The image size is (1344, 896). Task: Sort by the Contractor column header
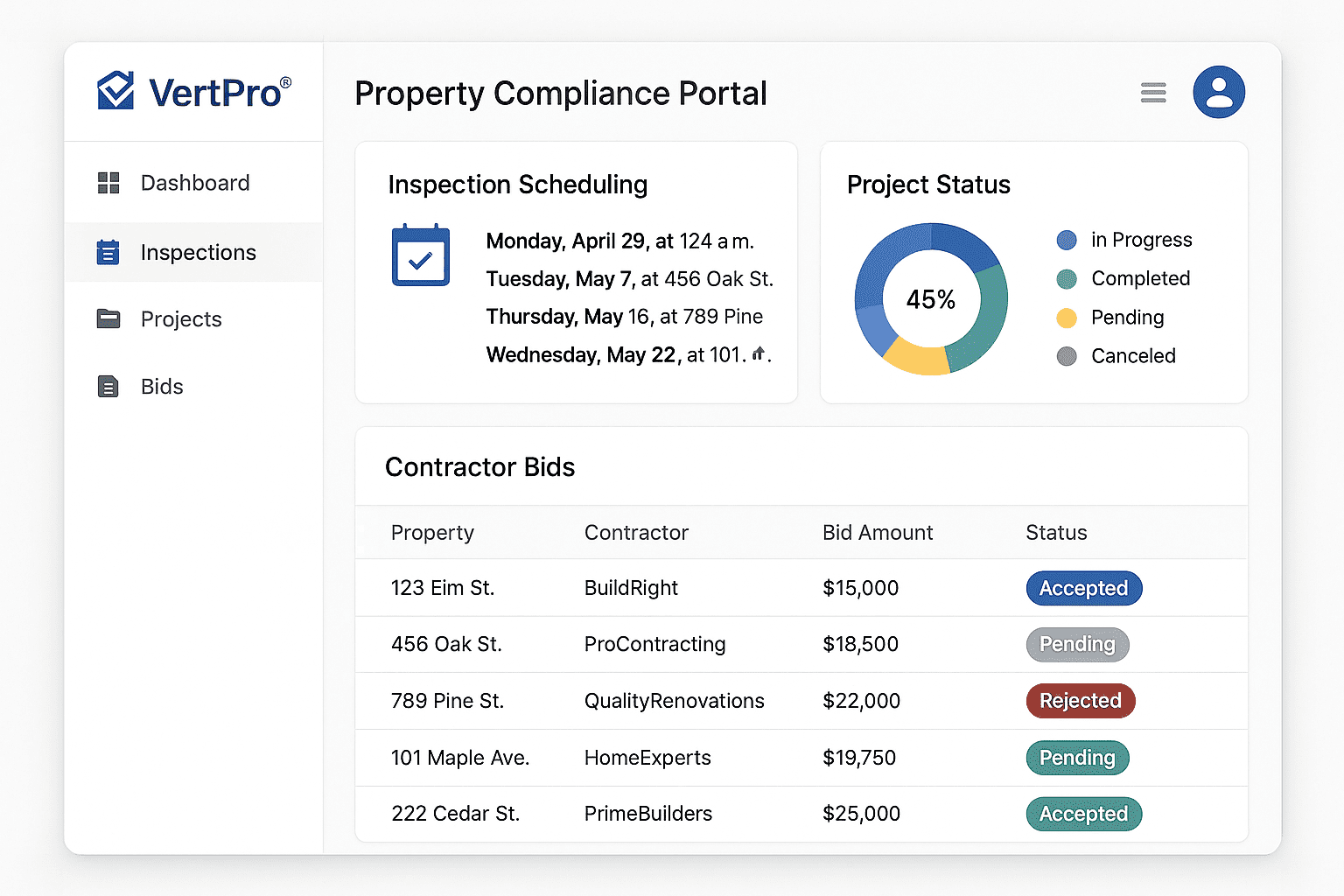[x=636, y=533]
